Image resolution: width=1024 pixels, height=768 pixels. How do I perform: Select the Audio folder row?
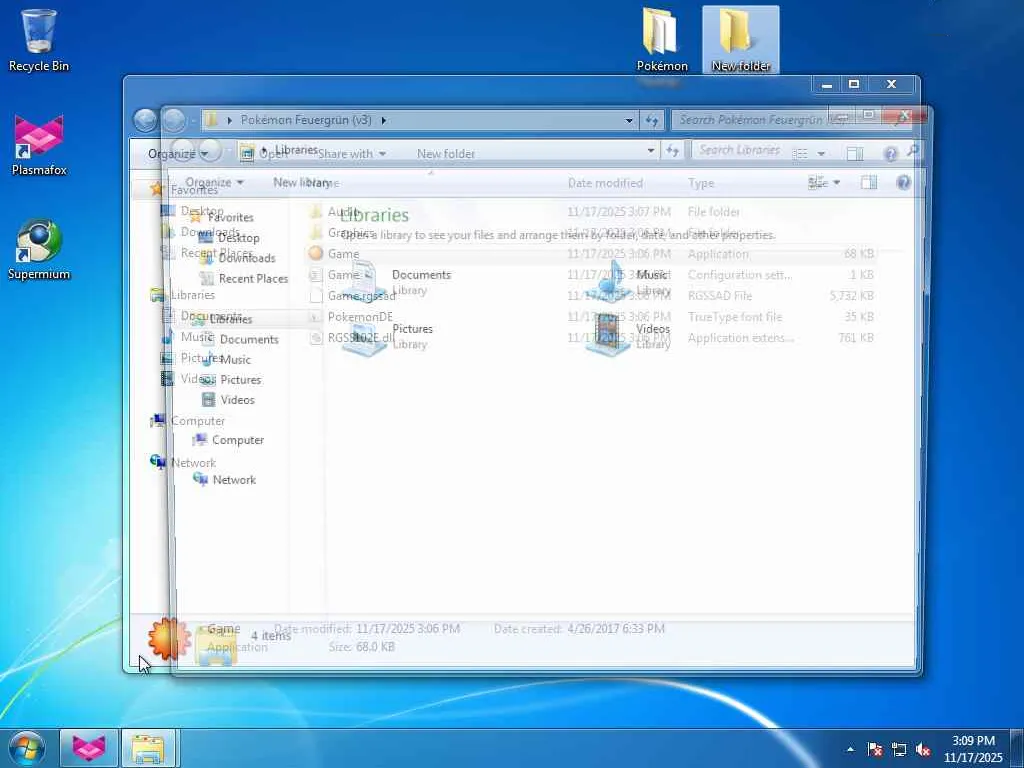coord(591,212)
